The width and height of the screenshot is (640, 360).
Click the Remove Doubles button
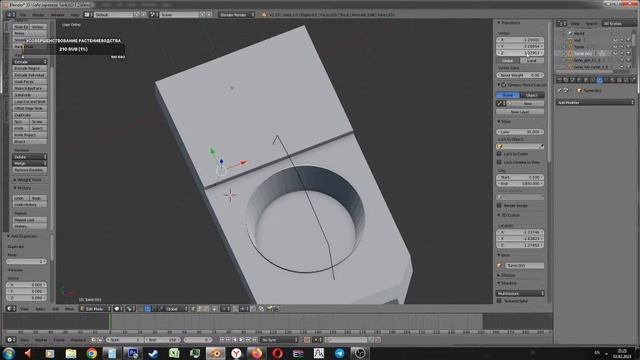(30, 170)
